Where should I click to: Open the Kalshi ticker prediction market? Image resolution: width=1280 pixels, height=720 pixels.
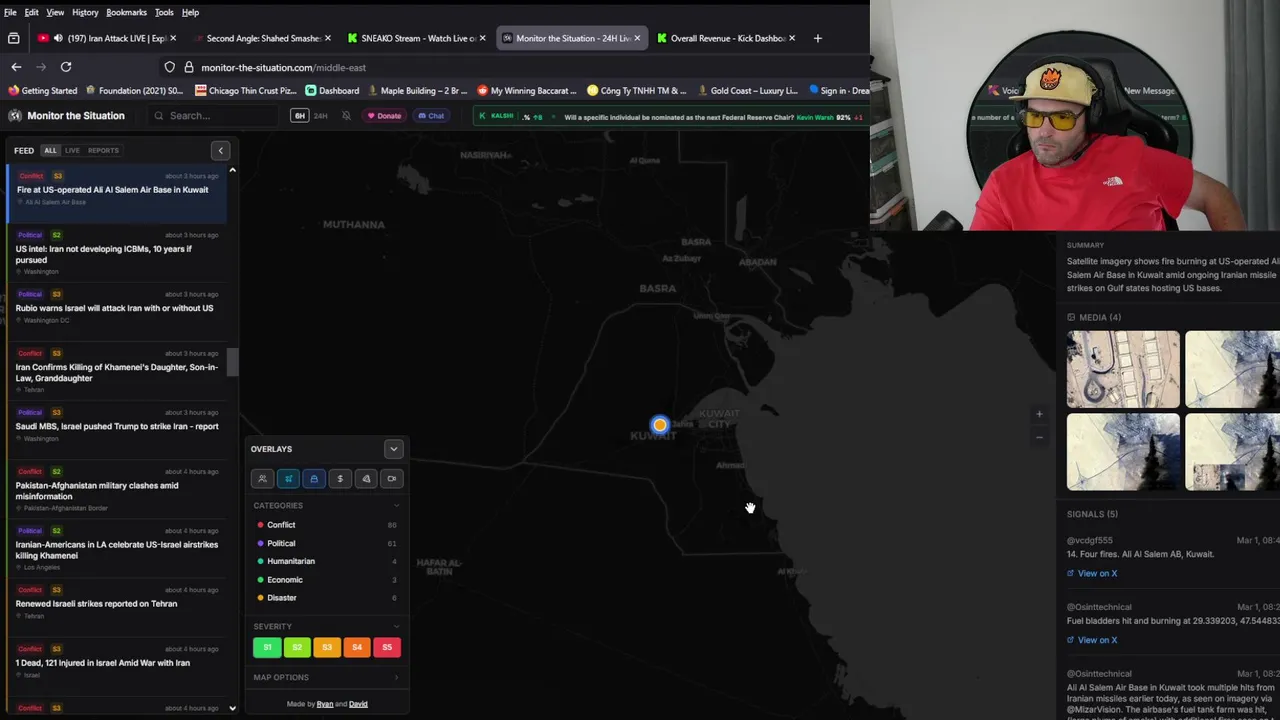tap(670, 117)
